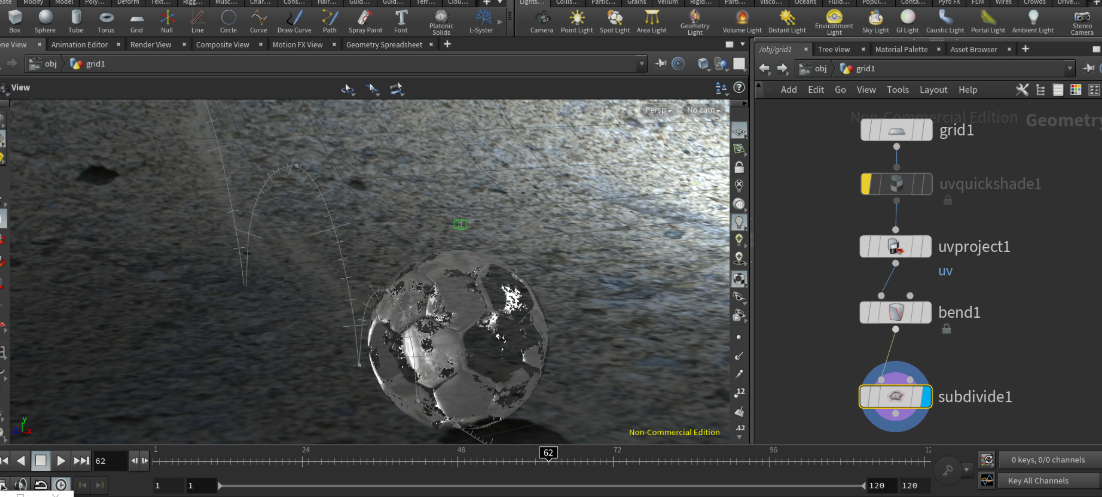Open the Layout menu in network editor

coord(933,90)
